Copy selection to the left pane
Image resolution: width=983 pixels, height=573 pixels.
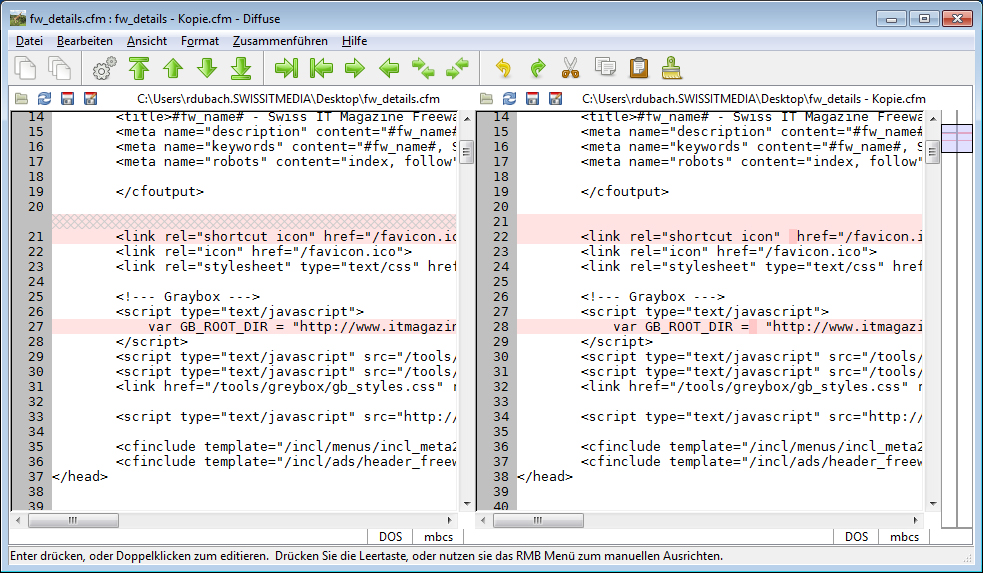coord(321,68)
